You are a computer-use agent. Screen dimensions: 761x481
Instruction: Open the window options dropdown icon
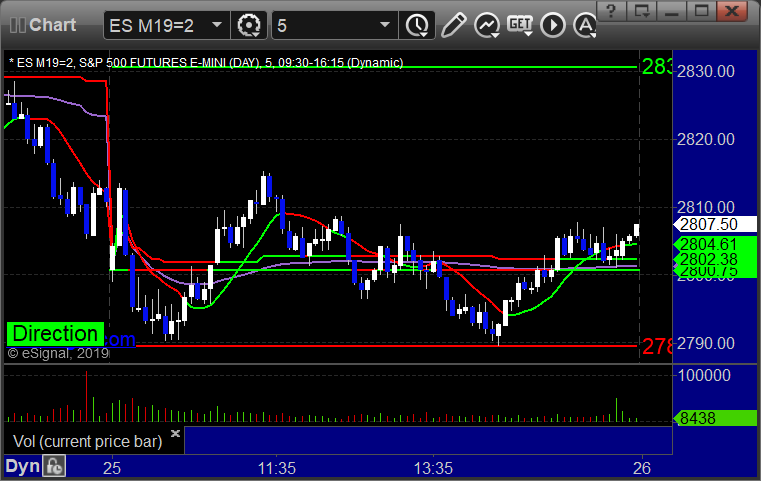[x=642, y=11]
